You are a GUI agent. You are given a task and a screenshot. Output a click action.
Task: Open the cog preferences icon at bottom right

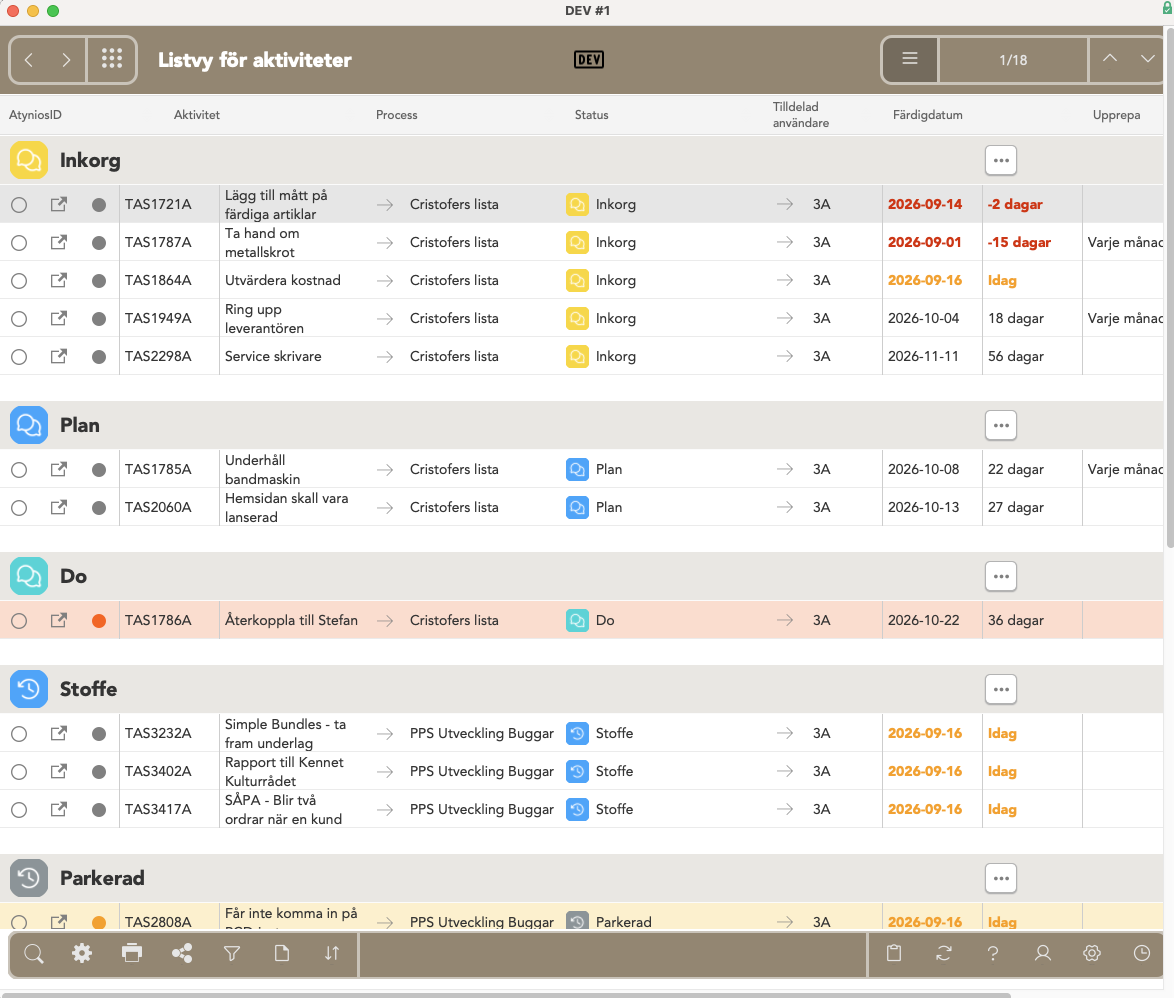[x=1092, y=953]
